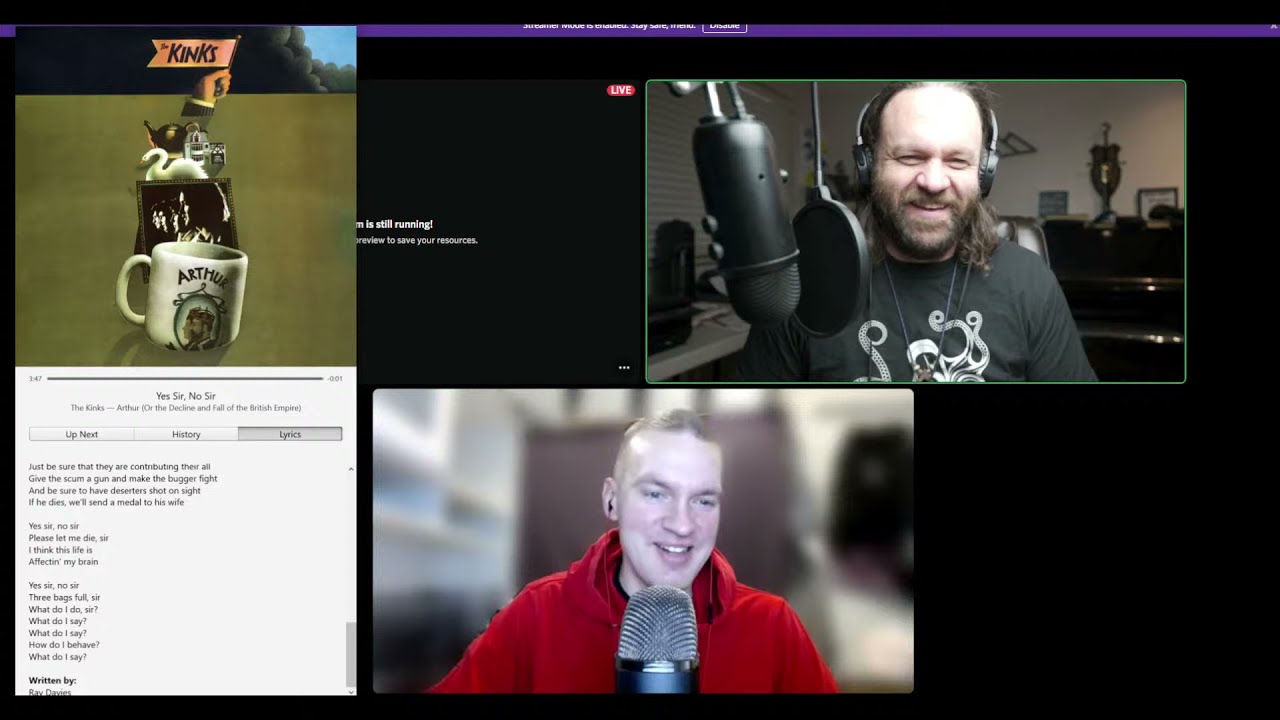
Task: Click the song title 'Yes Sir, No Sir'
Action: [186, 396]
